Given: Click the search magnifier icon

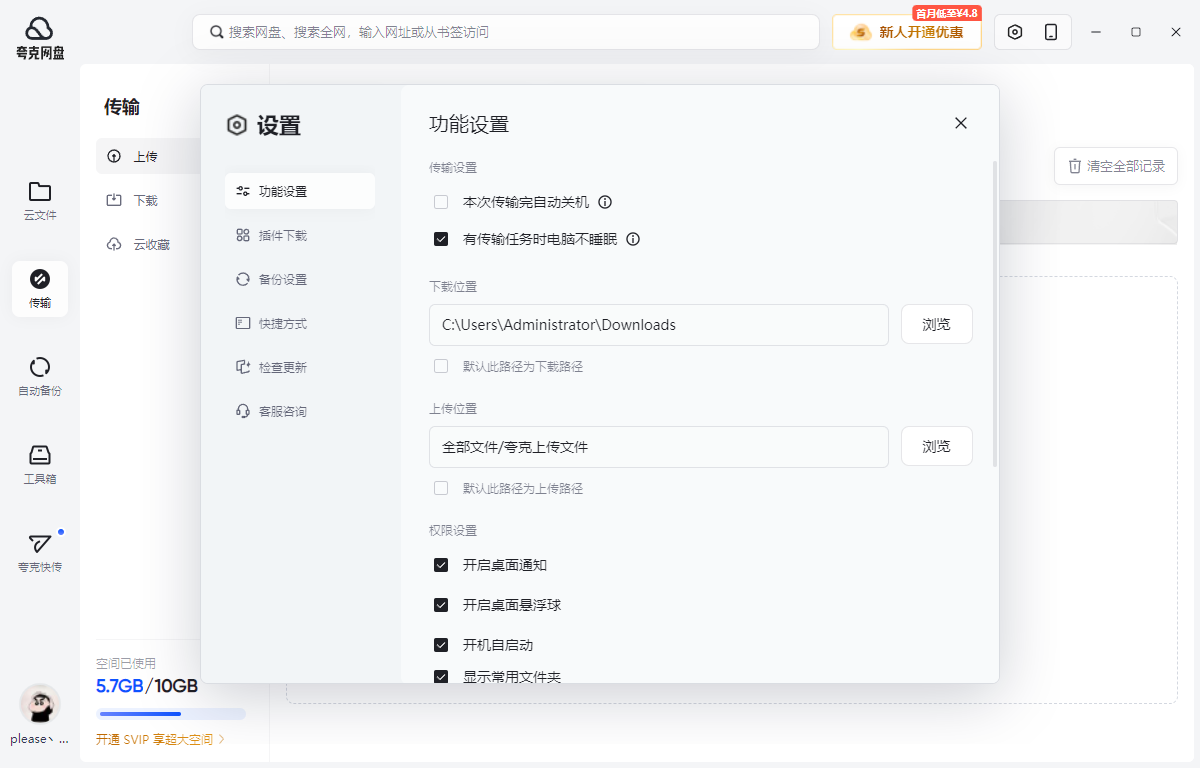Looking at the screenshot, I should (216, 32).
